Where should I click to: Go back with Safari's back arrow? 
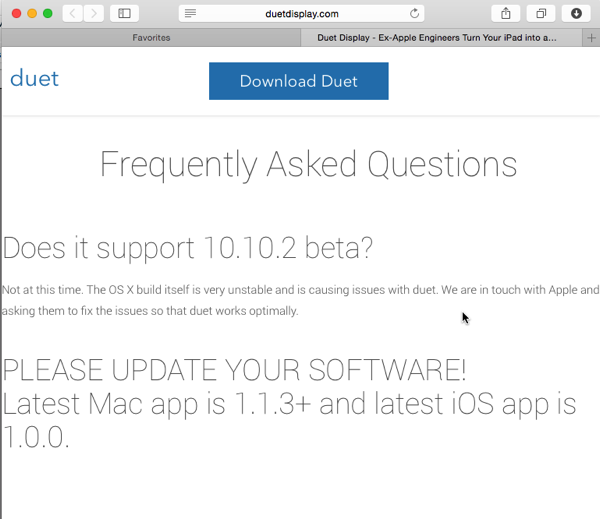coord(73,14)
